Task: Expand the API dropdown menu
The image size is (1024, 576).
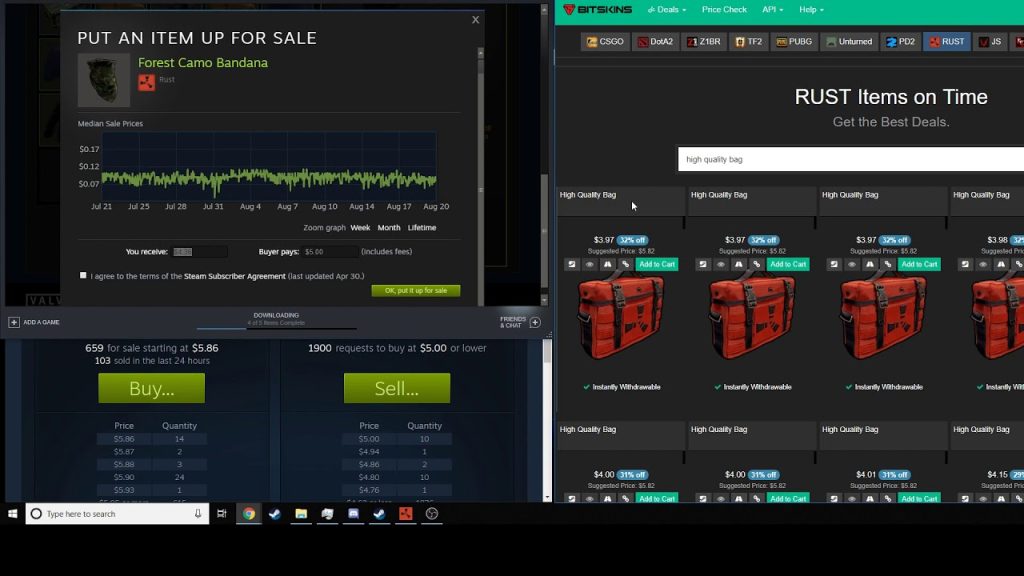Action: 773,10
